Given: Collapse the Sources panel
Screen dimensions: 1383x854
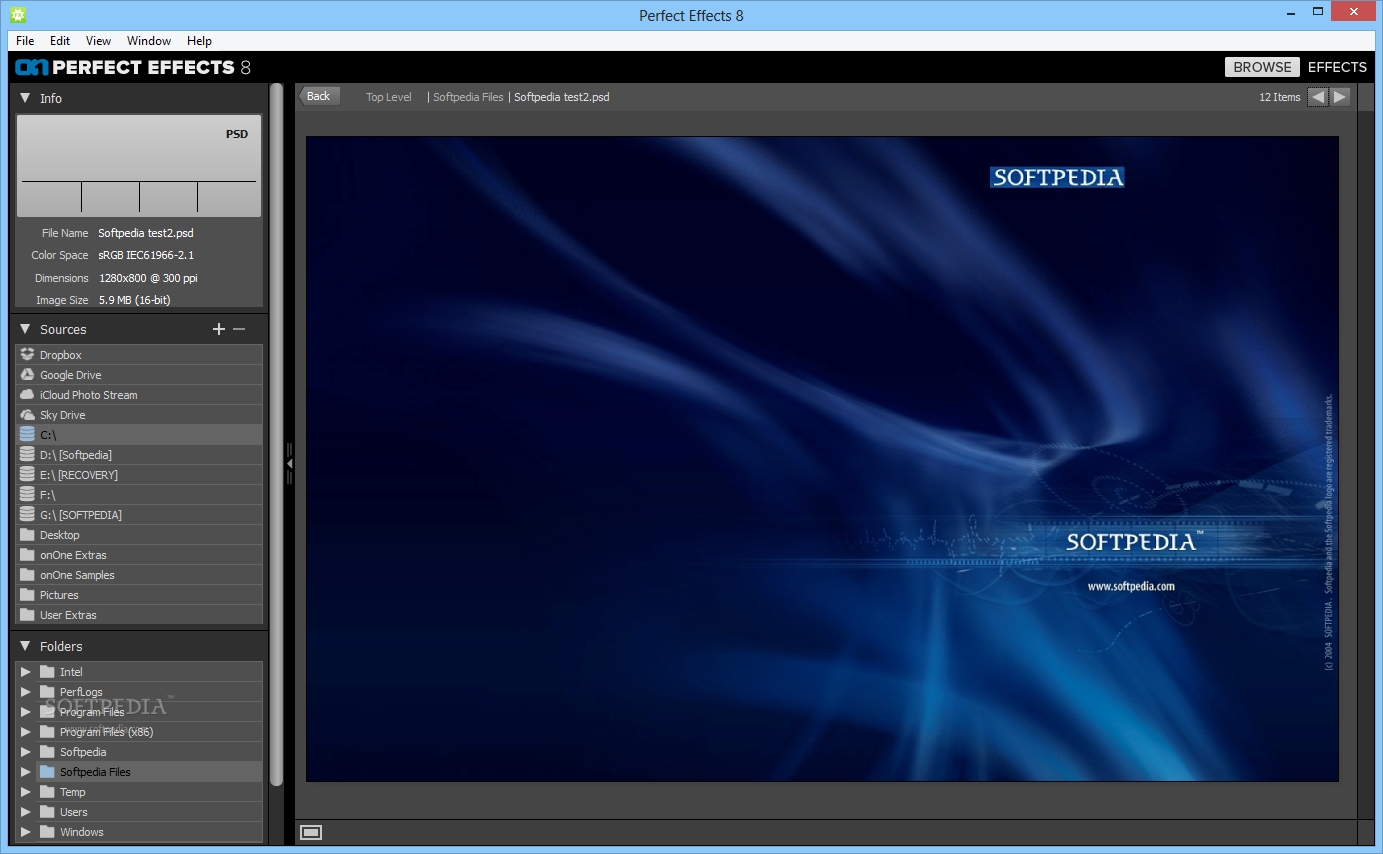Looking at the screenshot, I should coord(26,329).
